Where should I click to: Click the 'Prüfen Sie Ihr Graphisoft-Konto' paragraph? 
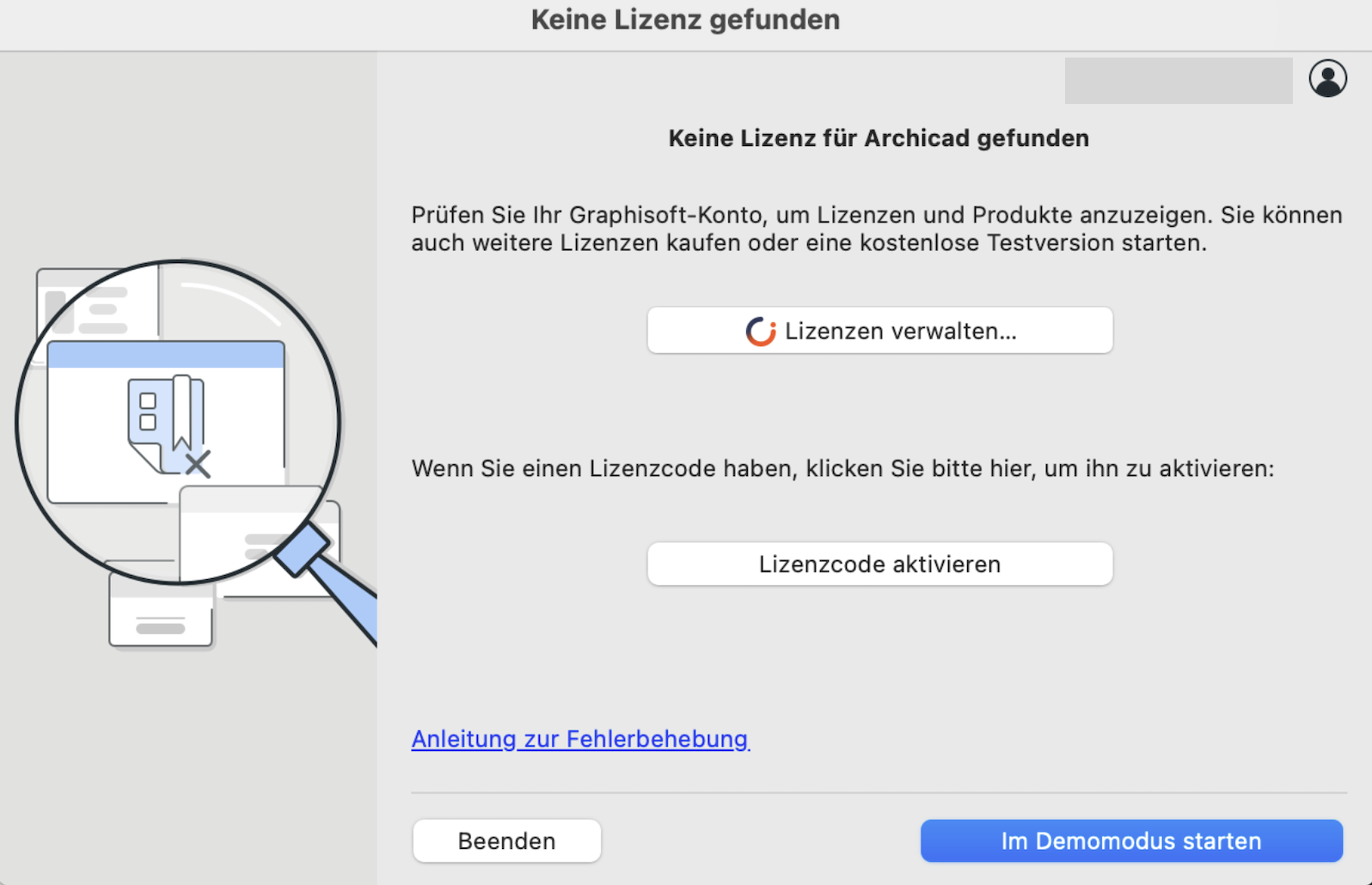tap(877, 229)
